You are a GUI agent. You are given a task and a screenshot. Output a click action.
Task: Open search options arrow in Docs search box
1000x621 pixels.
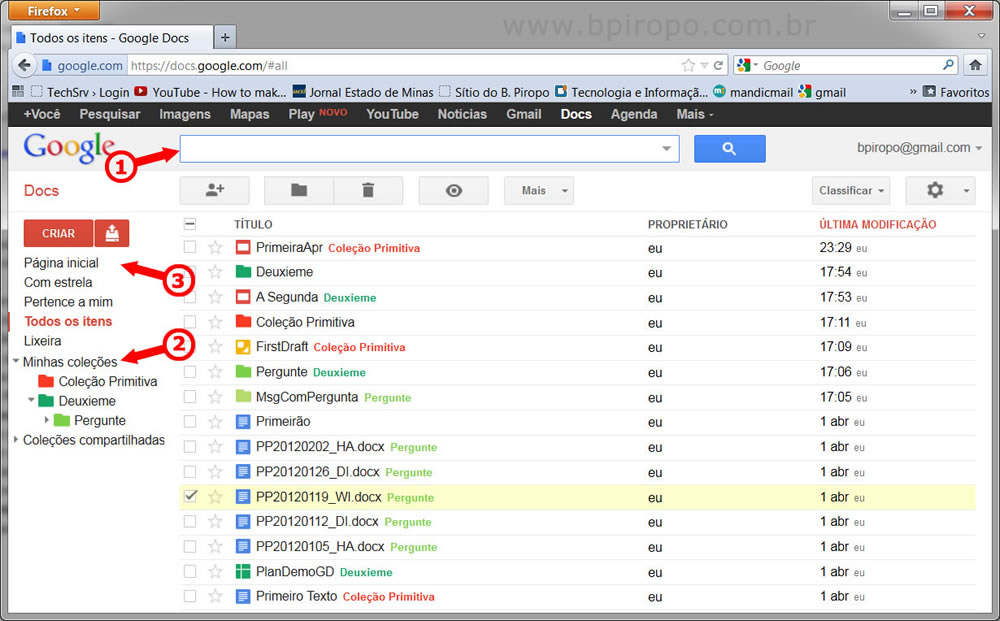tap(666, 149)
